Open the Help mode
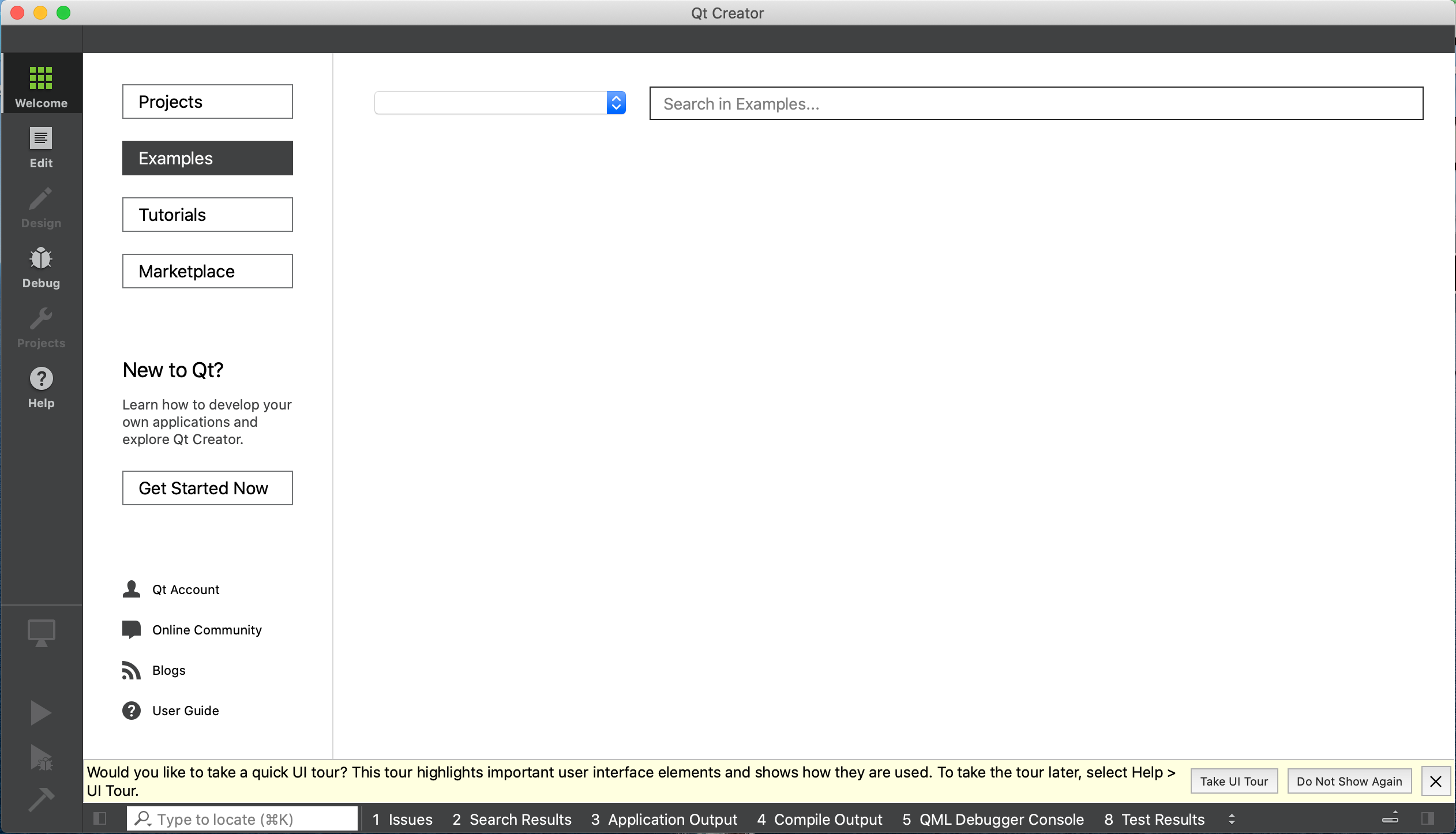Screen dimensions: 1456x834 41,386
